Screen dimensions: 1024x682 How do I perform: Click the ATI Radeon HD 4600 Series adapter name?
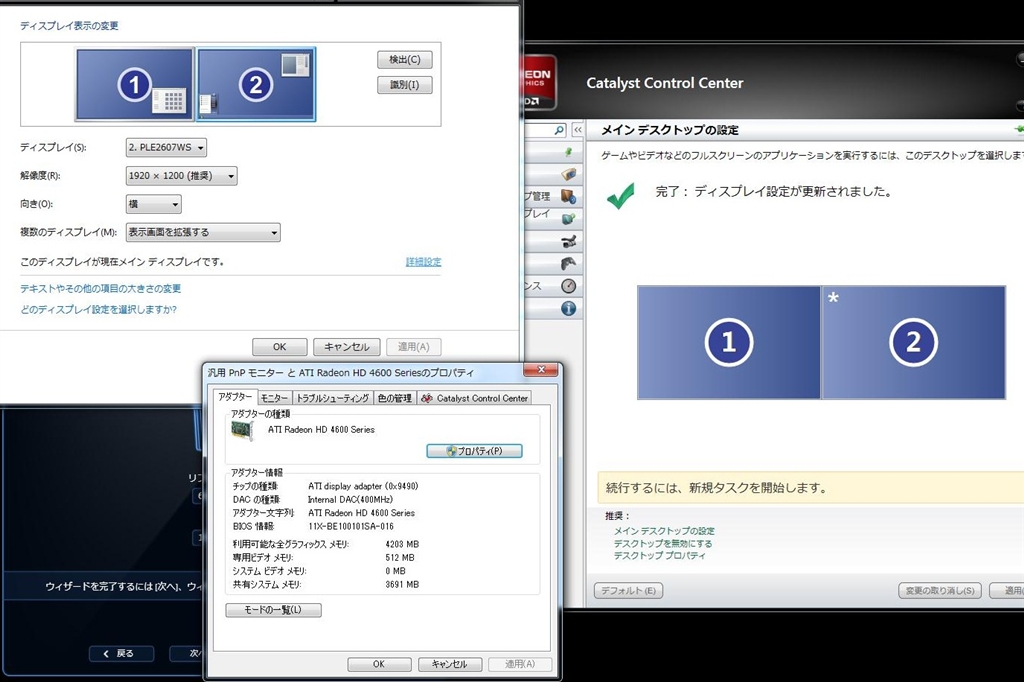click(x=321, y=430)
